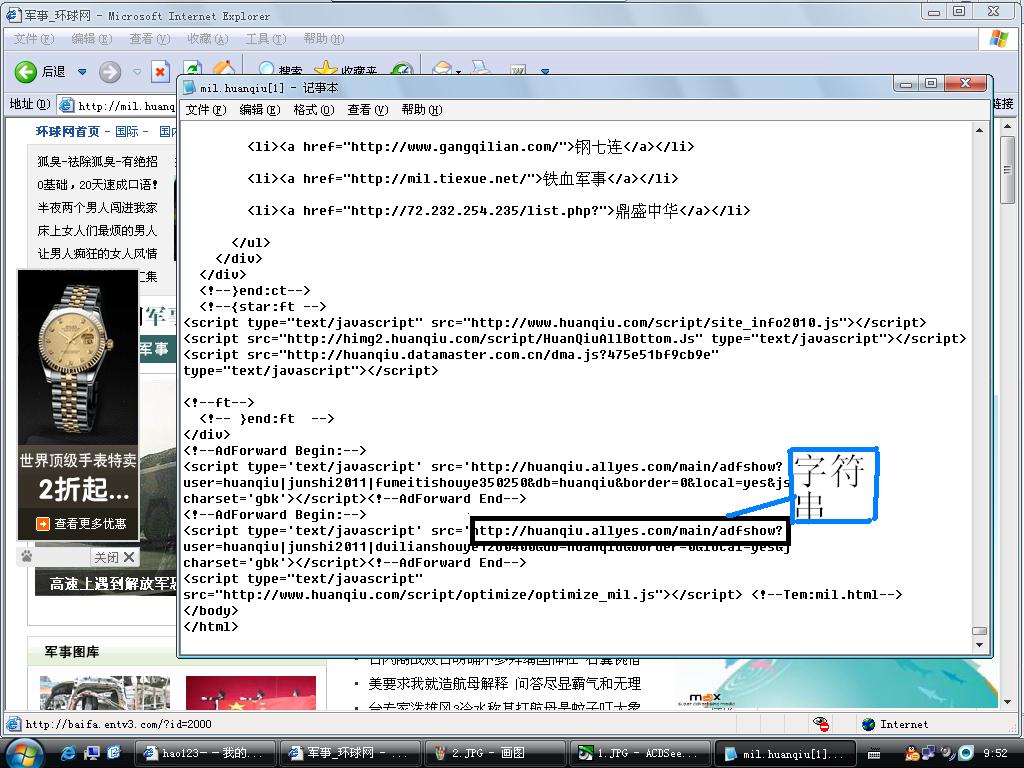
Task: Open the 床上女人们最烦的男人 link
Action: point(97,231)
